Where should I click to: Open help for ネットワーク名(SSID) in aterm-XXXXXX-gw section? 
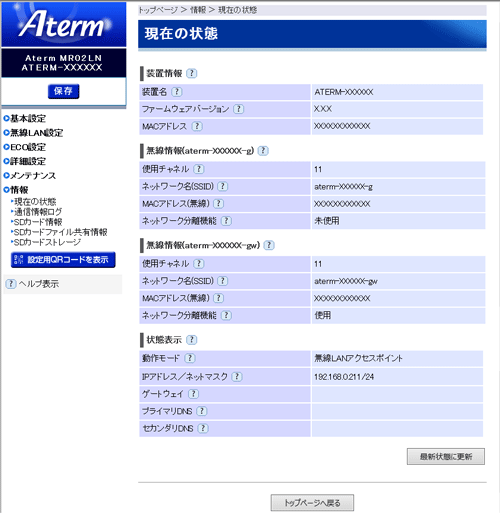pyautogui.click(x=223, y=281)
